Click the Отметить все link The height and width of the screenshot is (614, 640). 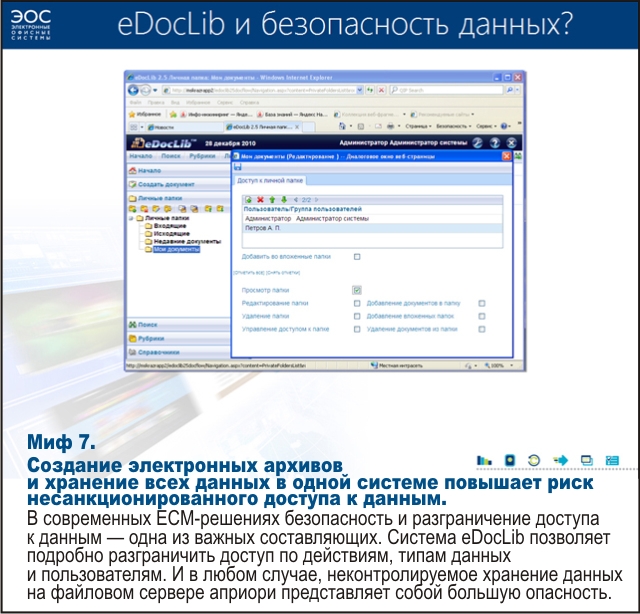click(249, 272)
